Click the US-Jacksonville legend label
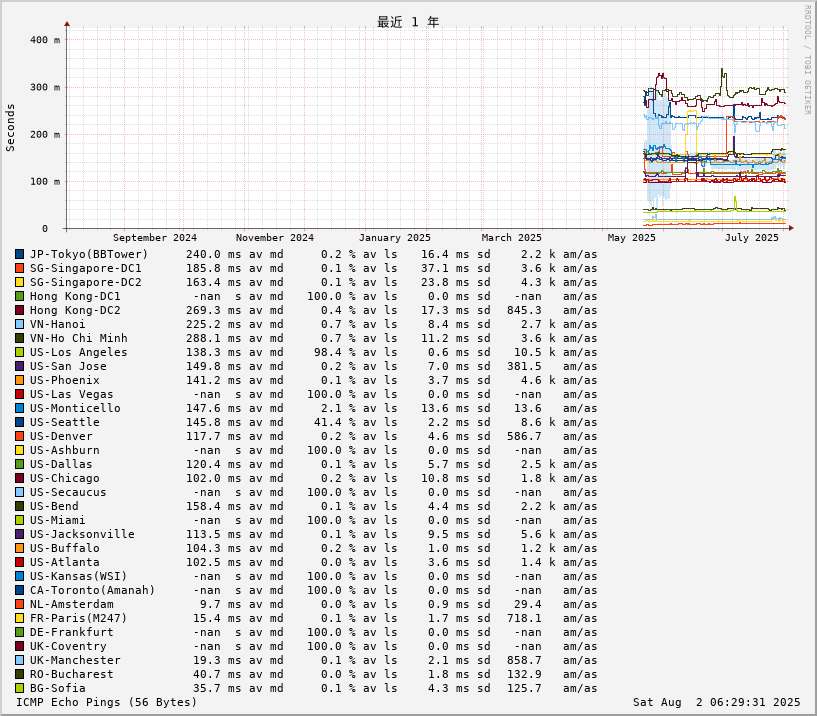This screenshot has width=817, height=716. pos(82,535)
